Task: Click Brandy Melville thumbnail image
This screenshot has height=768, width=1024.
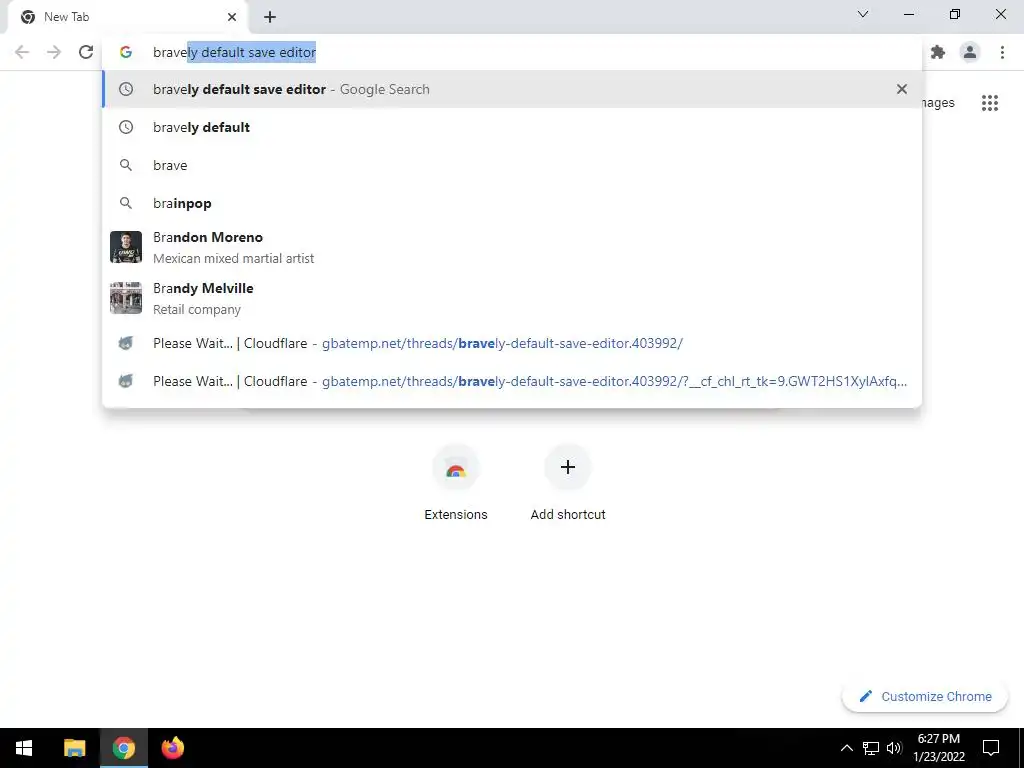Action: (126, 298)
